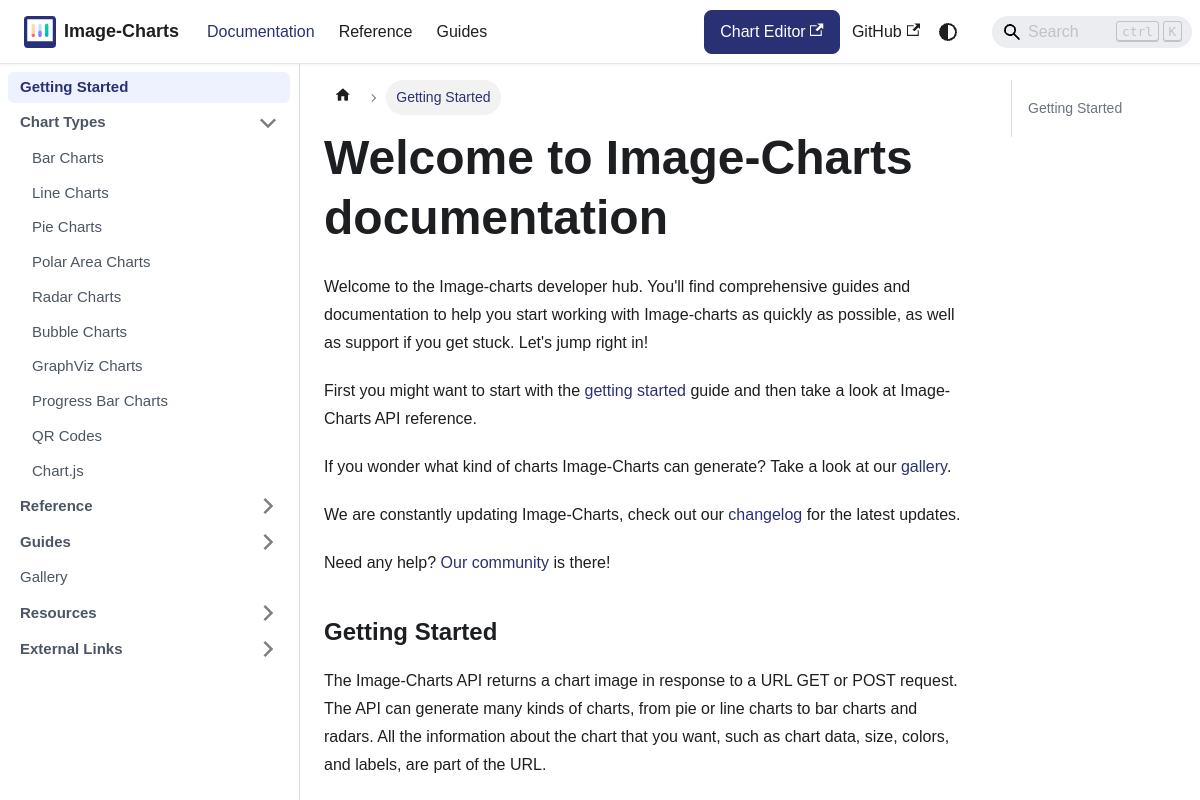The width and height of the screenshot is (1200, 800).
Task: Open Bar Charts in sidebar
Action: 68,158
